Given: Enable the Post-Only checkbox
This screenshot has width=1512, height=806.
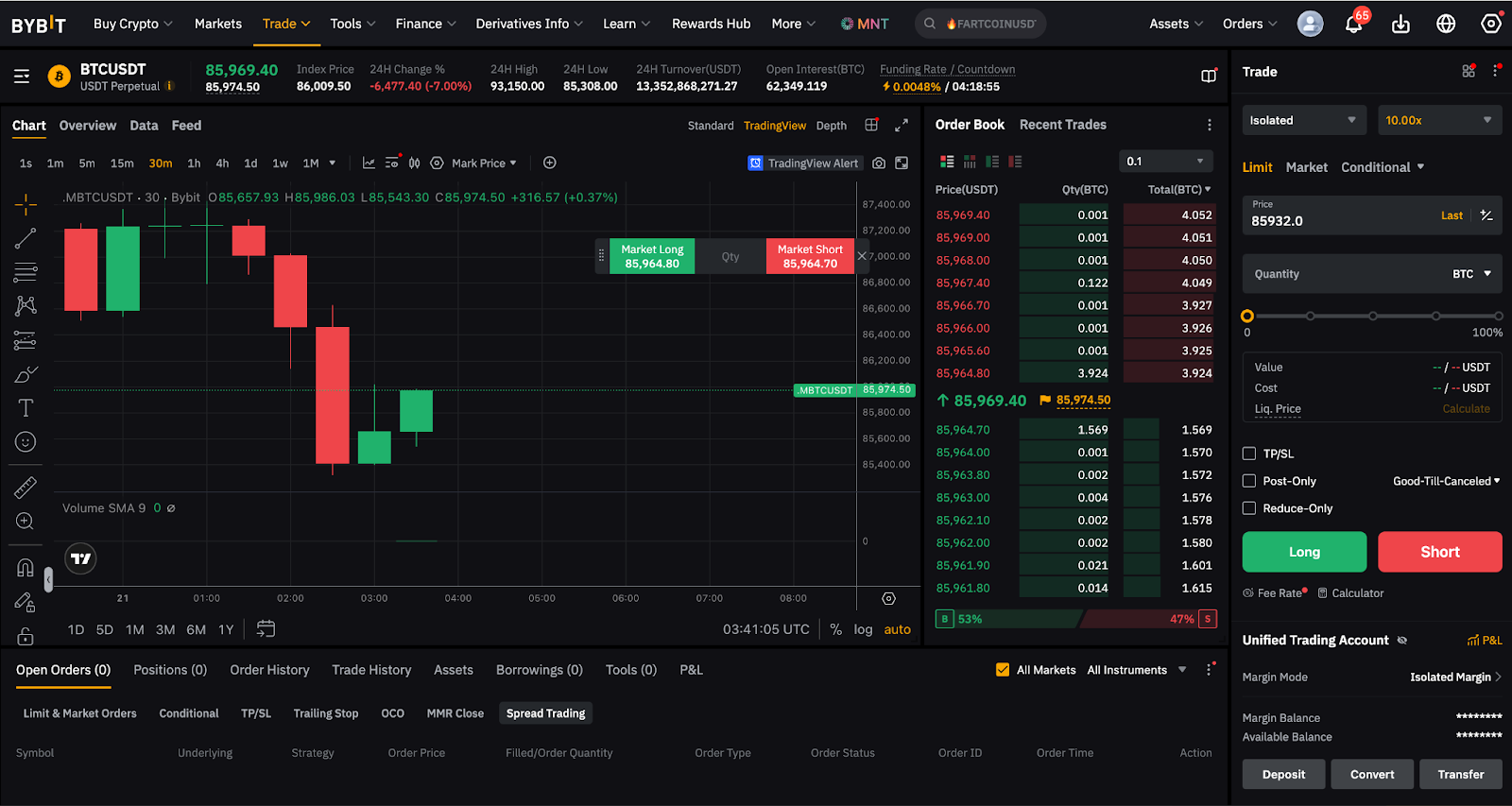Looking at the screenshot, I should click(x=1249, y=481).
